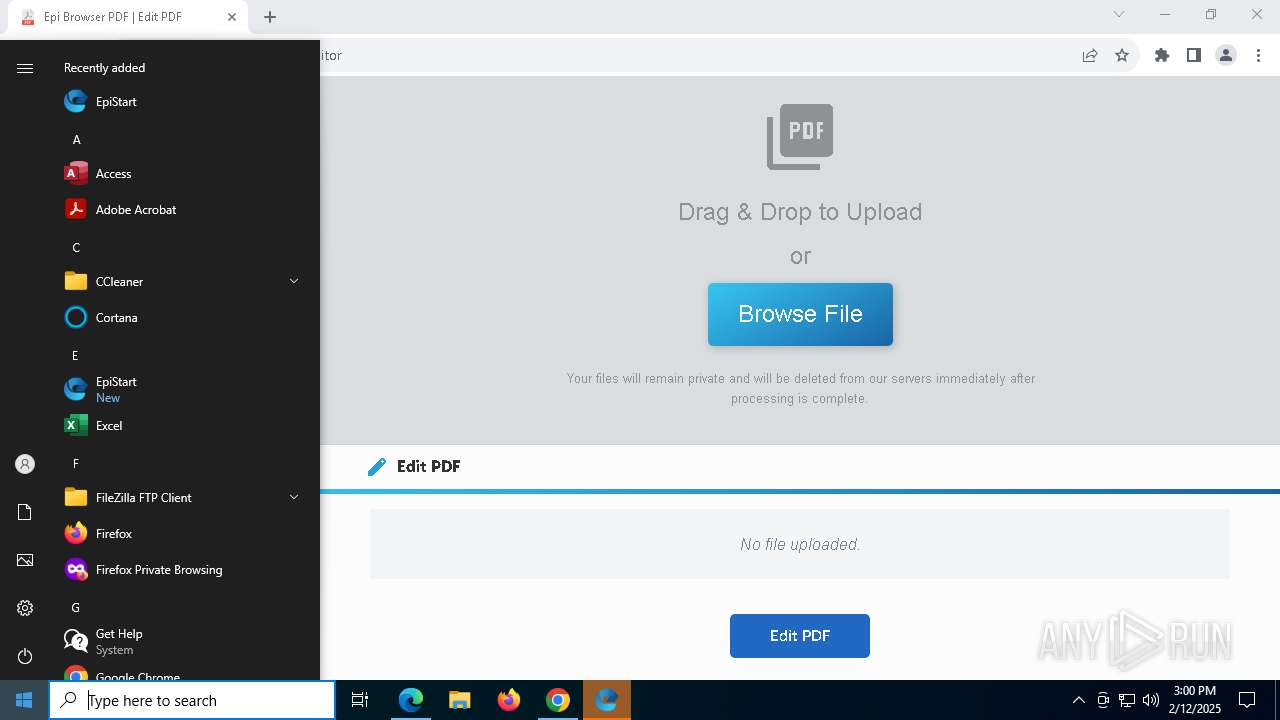
Task: Toggle the browser side panel
Action: coord(1193,55)
